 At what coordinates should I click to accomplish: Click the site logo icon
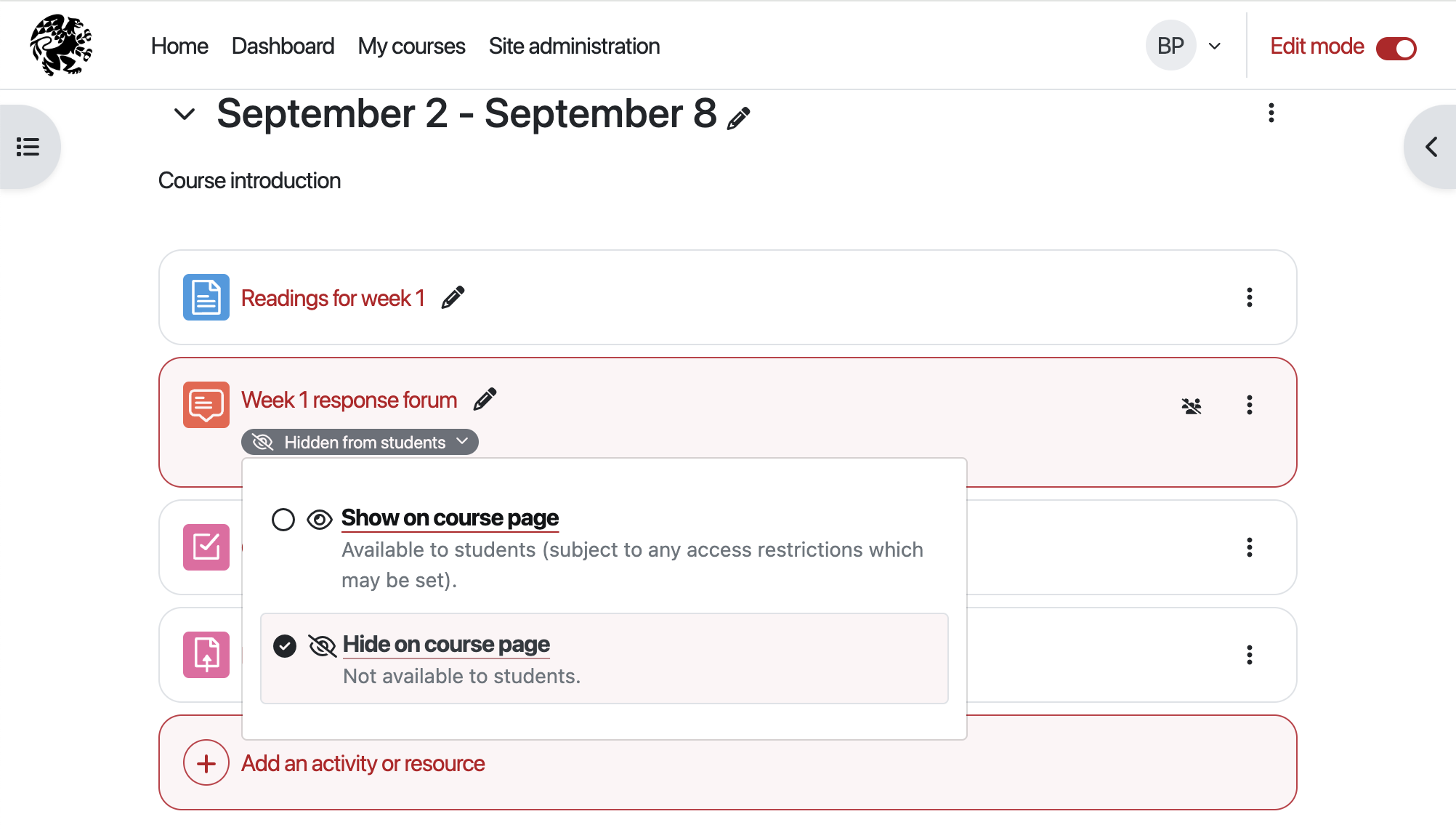point(61,45)
